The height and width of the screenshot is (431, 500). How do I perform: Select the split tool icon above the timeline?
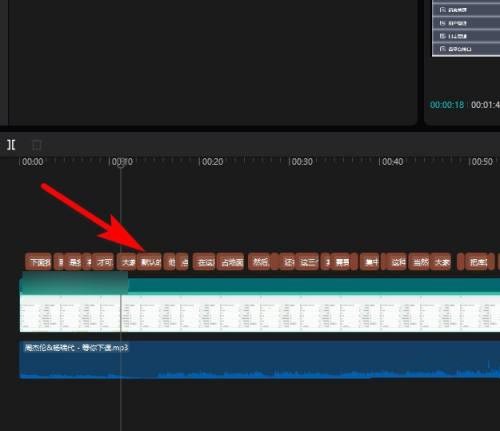(x=11, y=145)
